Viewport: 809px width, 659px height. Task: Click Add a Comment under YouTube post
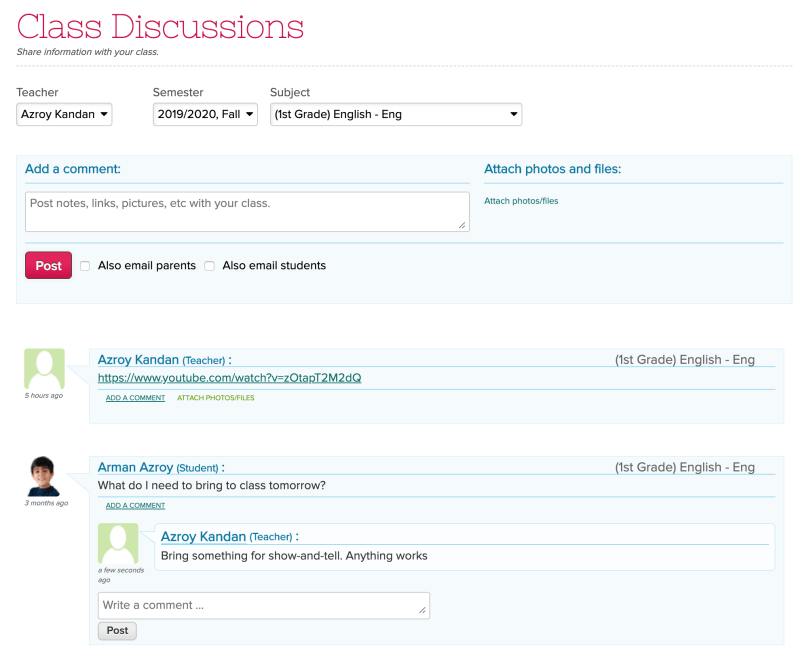coord(135,398)
